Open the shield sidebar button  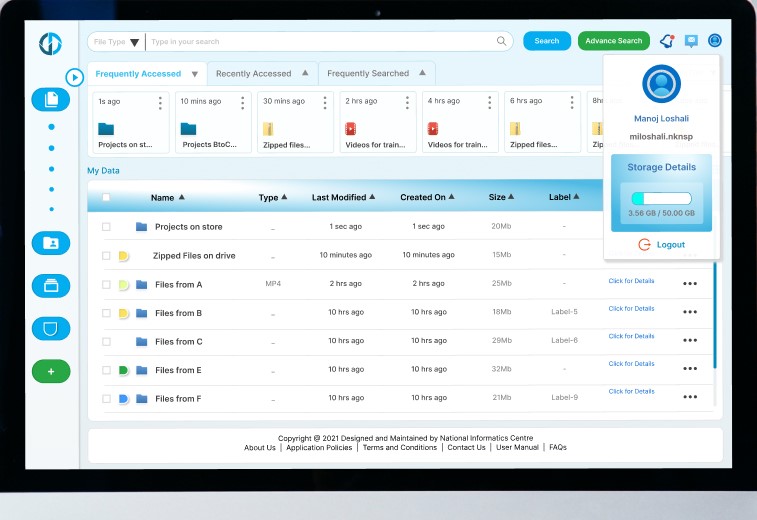tap(51, 329)
